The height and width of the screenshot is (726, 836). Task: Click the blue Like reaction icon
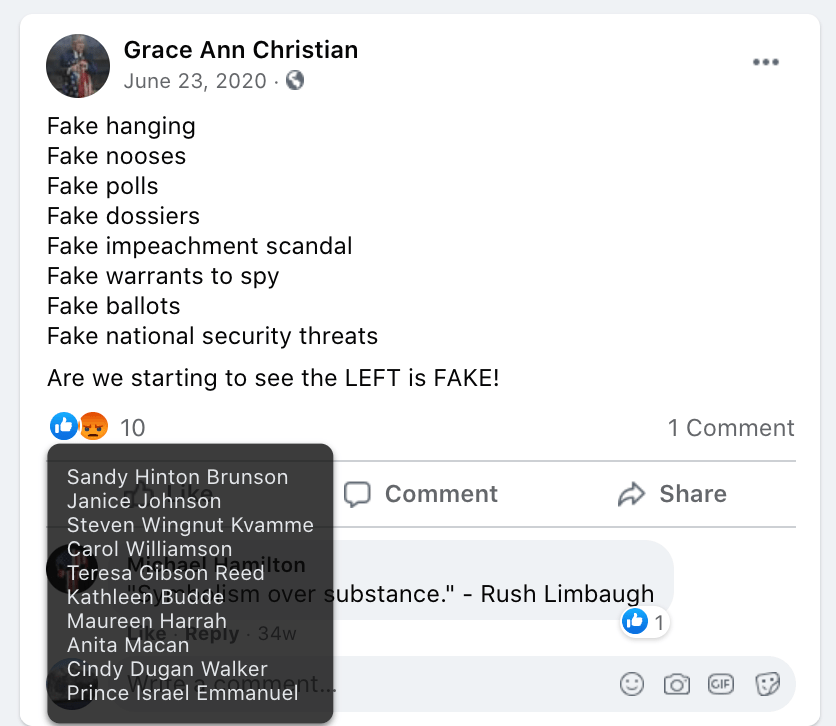[x=64, y=427]
